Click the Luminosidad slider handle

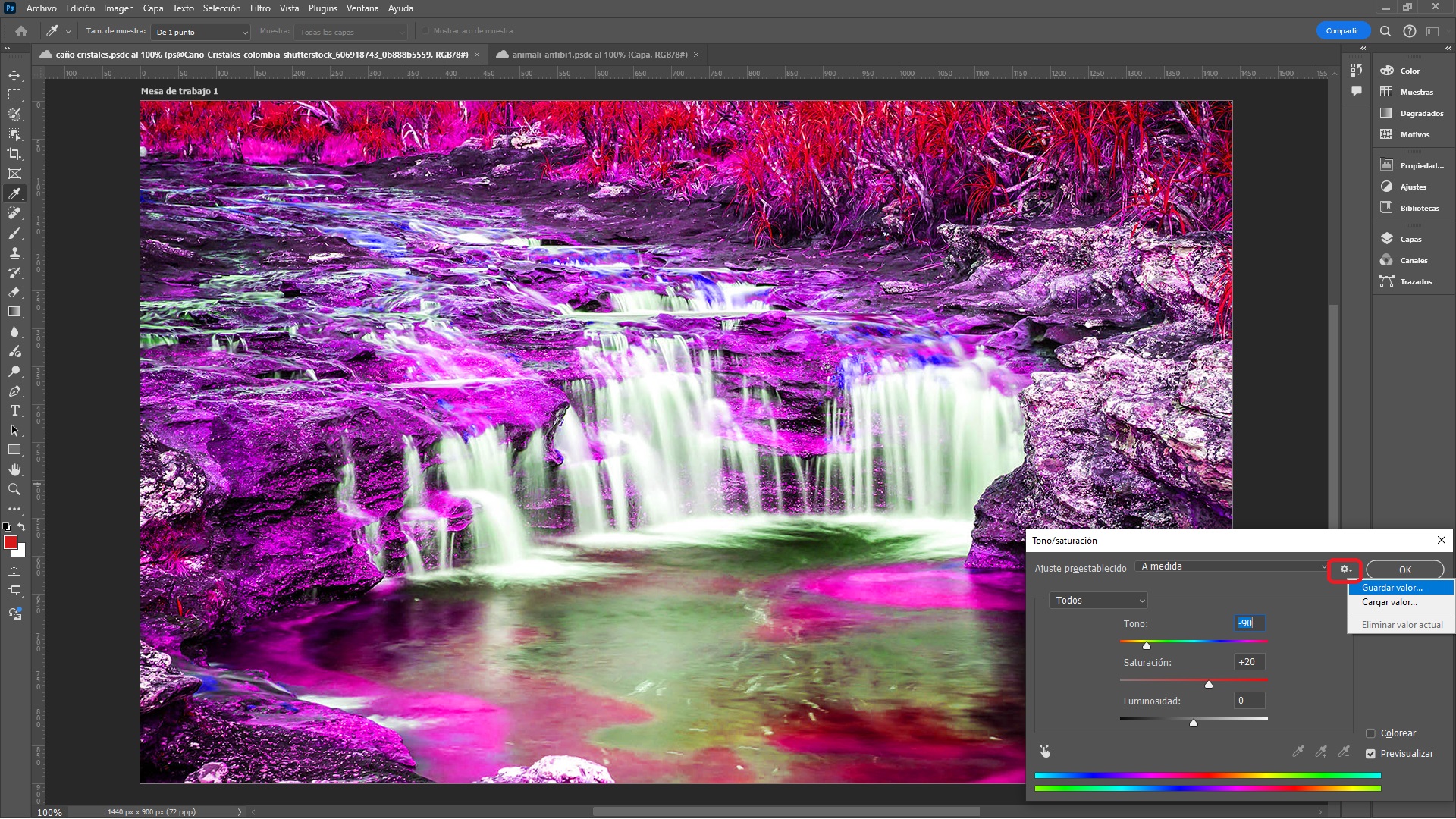(x=1194, y=723)
